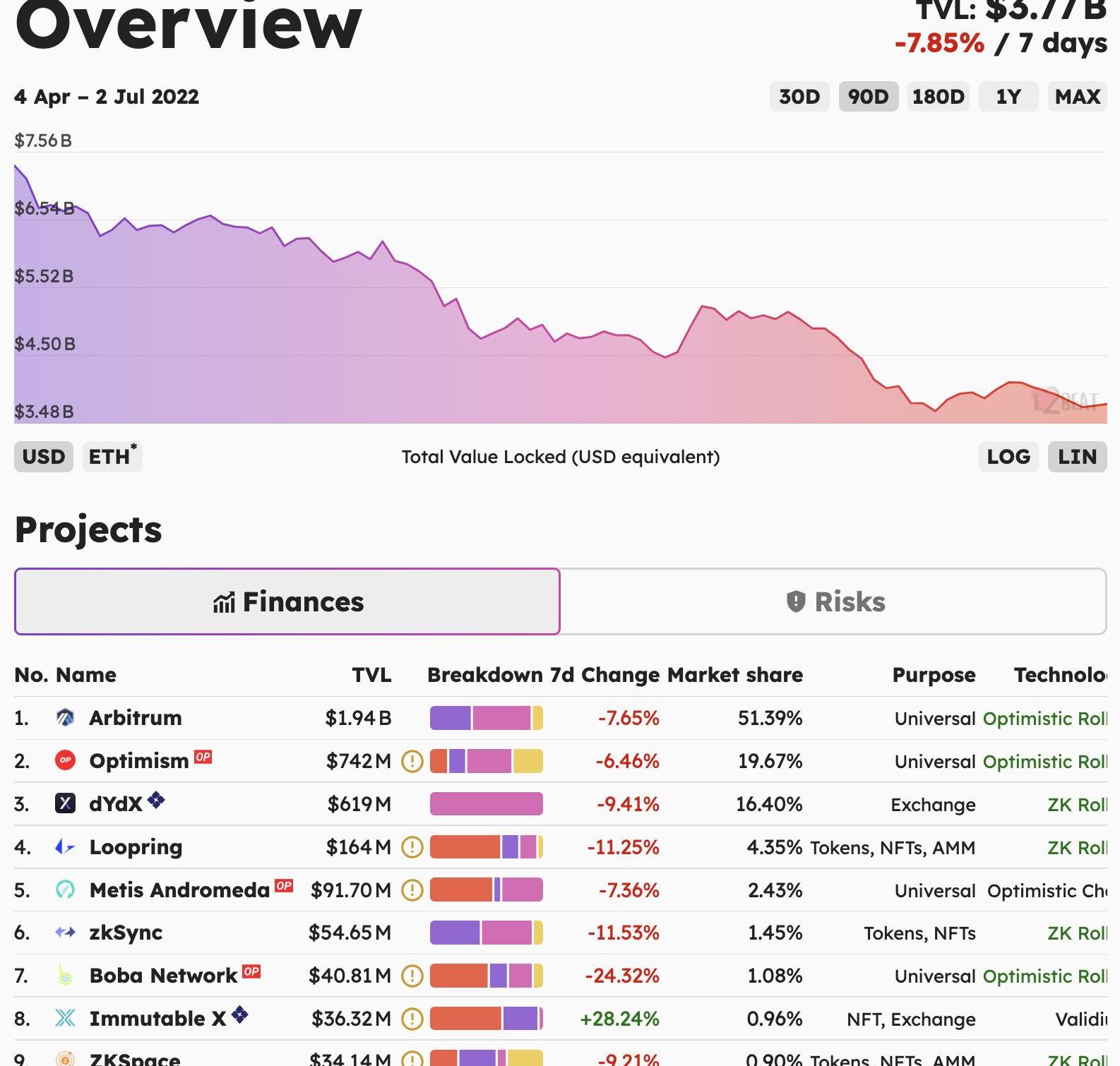Open the Immutable X project link
Screen dimensions: 1120x1066
(157, 1019)
